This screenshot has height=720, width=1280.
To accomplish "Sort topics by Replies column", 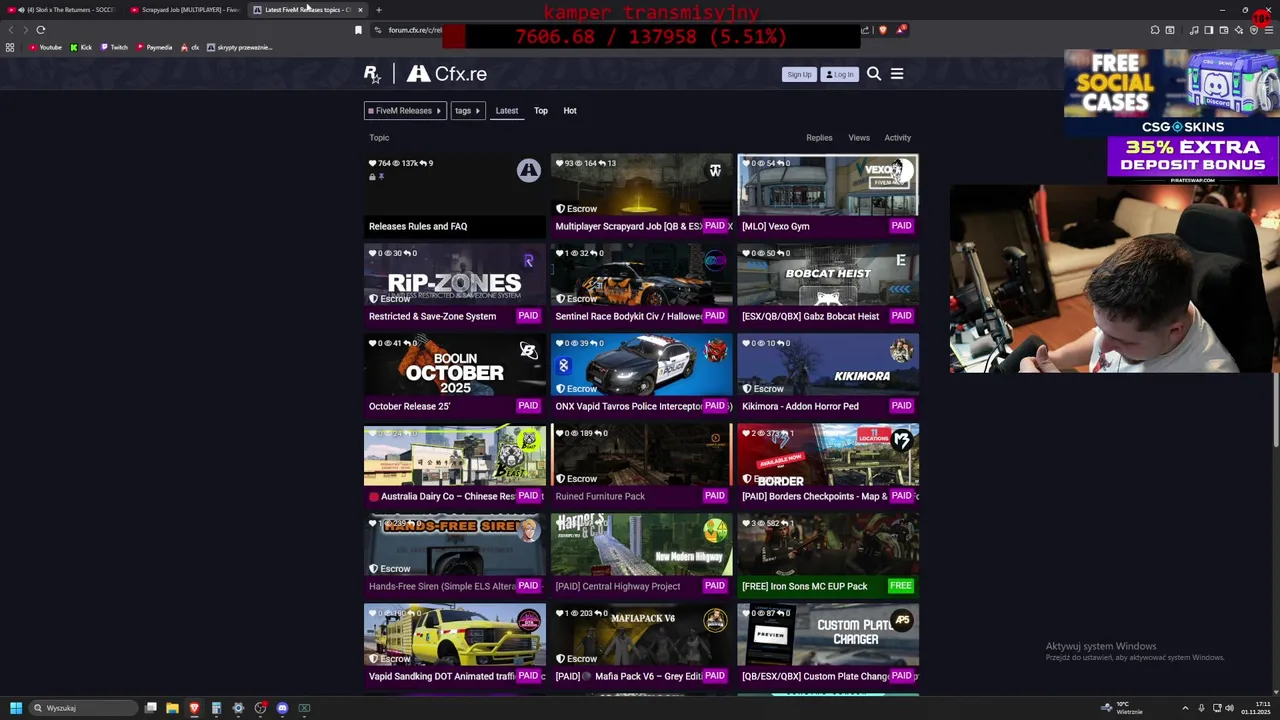I will click(x=819, y=138).
